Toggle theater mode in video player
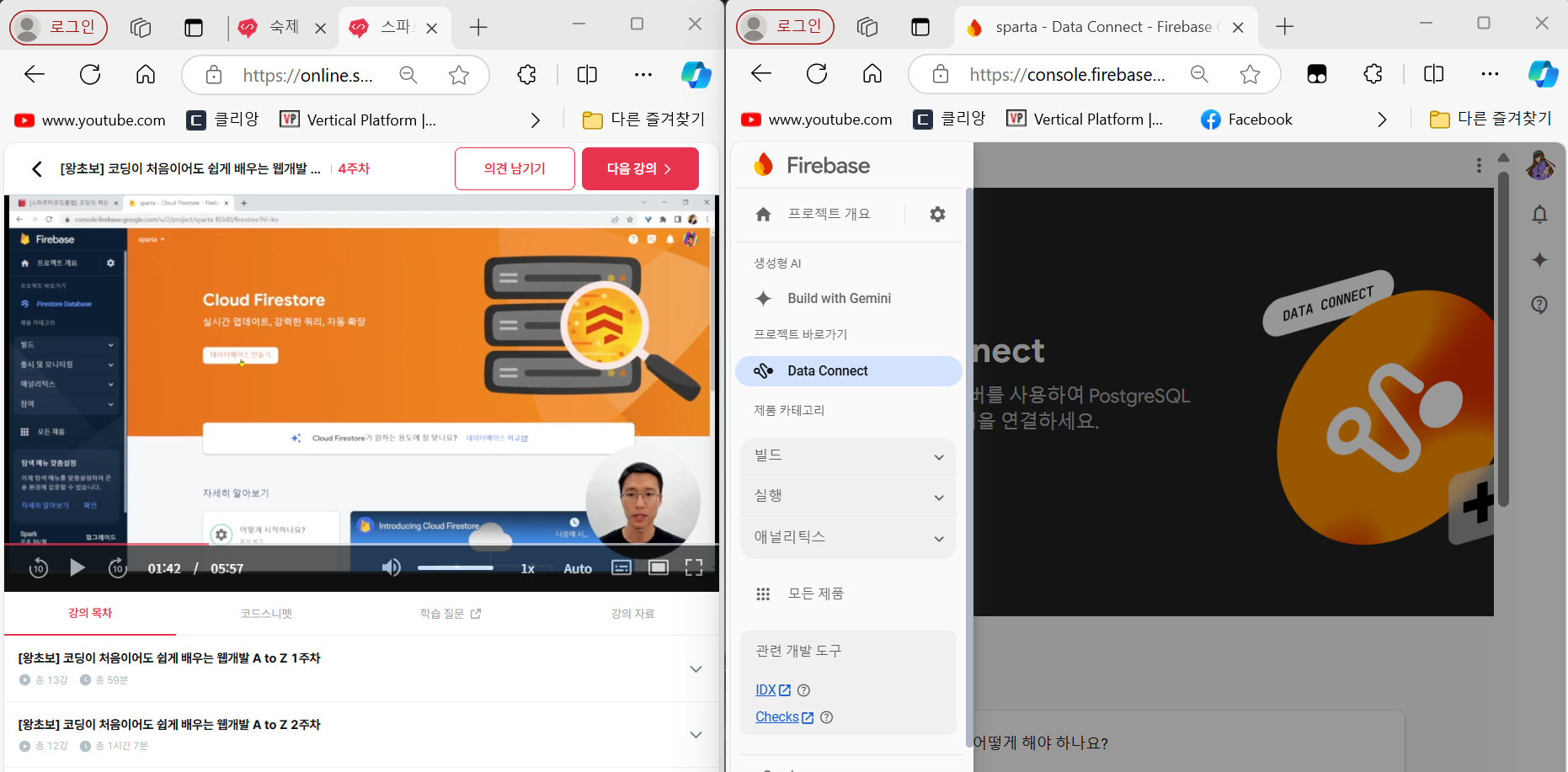Viewport: 1568px width, 772px height. [659, 567]
